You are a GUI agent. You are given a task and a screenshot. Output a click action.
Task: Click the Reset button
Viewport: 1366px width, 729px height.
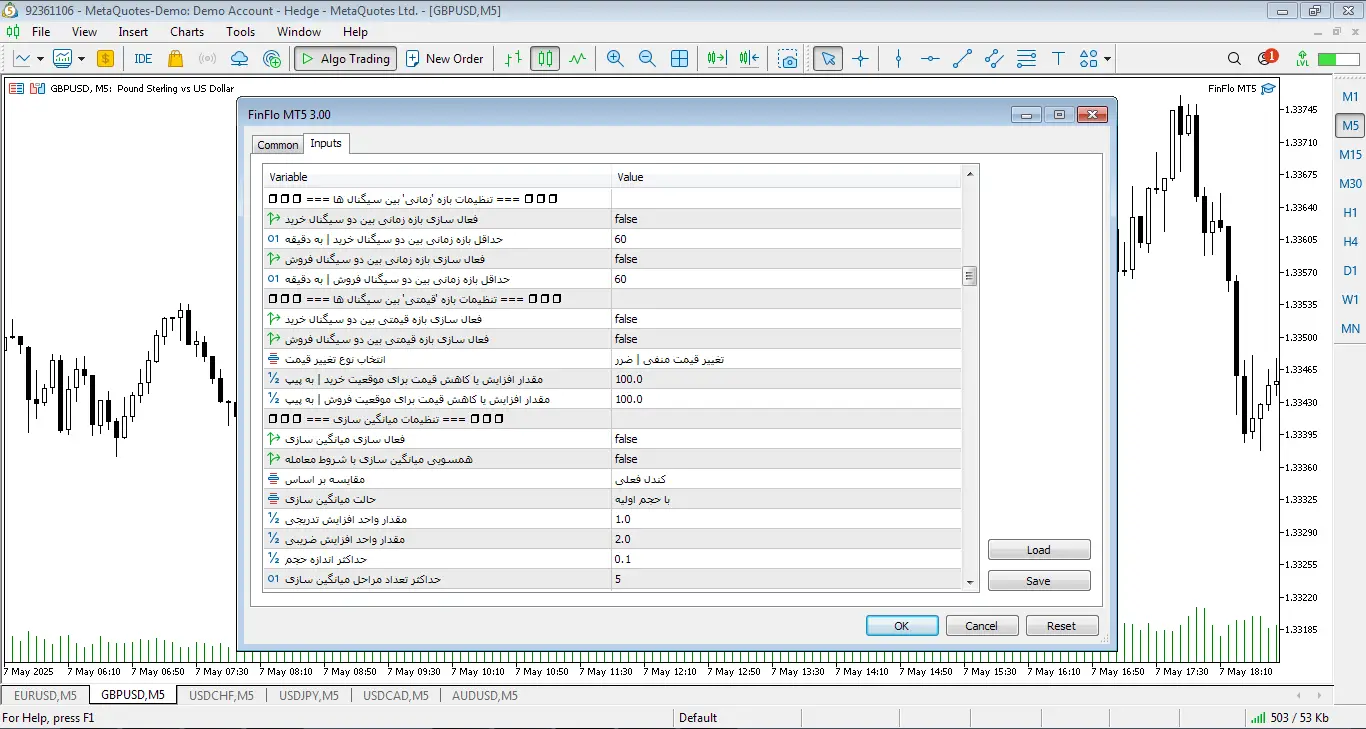1062,626
